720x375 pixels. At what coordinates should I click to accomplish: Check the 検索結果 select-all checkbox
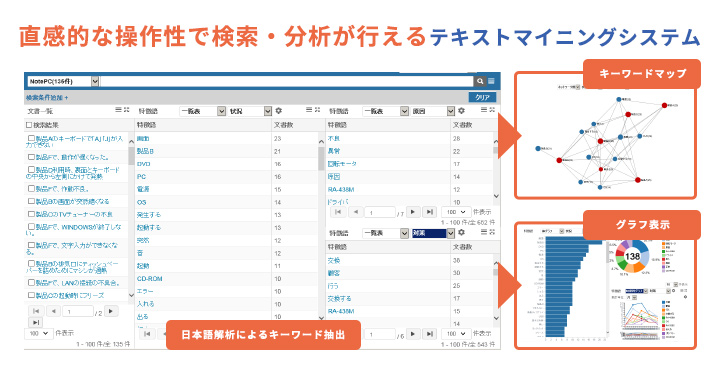pyautogui.click(x=29, y=125)
